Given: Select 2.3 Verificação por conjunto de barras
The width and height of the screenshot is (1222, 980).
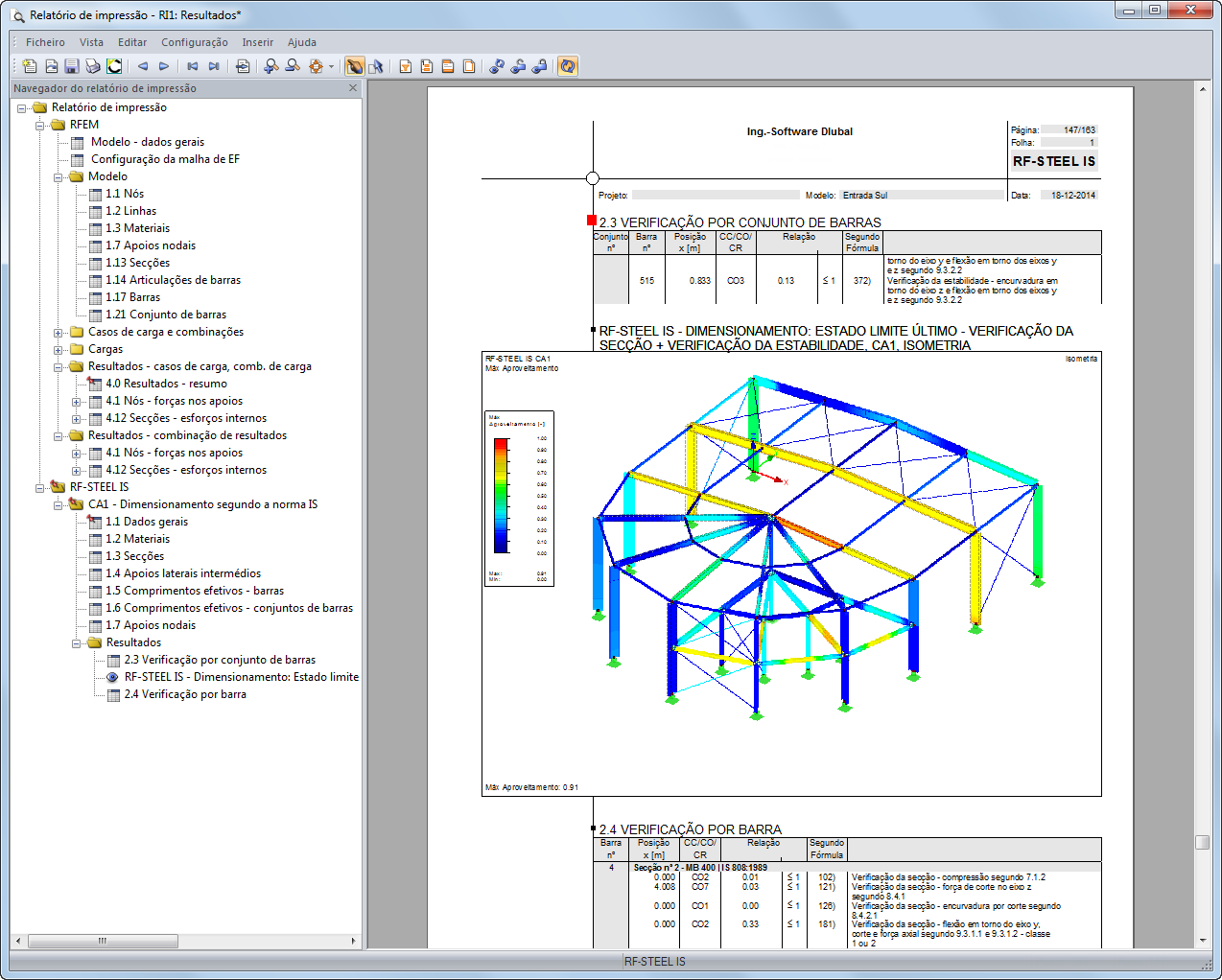Looking at the screenshot, I should (x=220, y=660).
